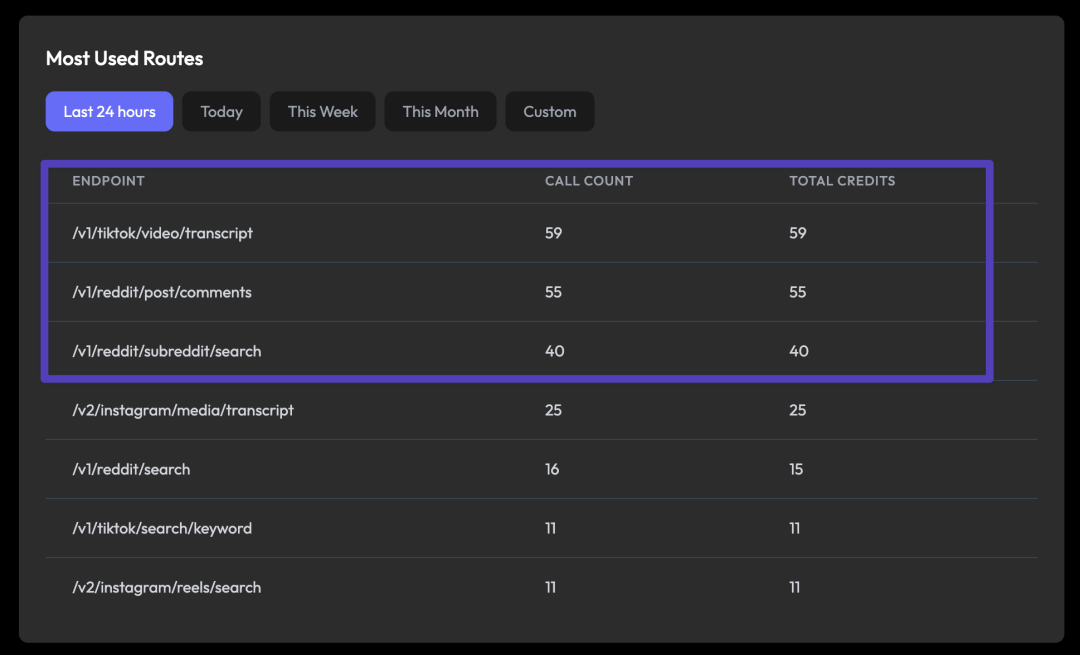Click the call count of 59 for tiktok transcript
Screen dimensions: 1080x655
tap(551, 233)
